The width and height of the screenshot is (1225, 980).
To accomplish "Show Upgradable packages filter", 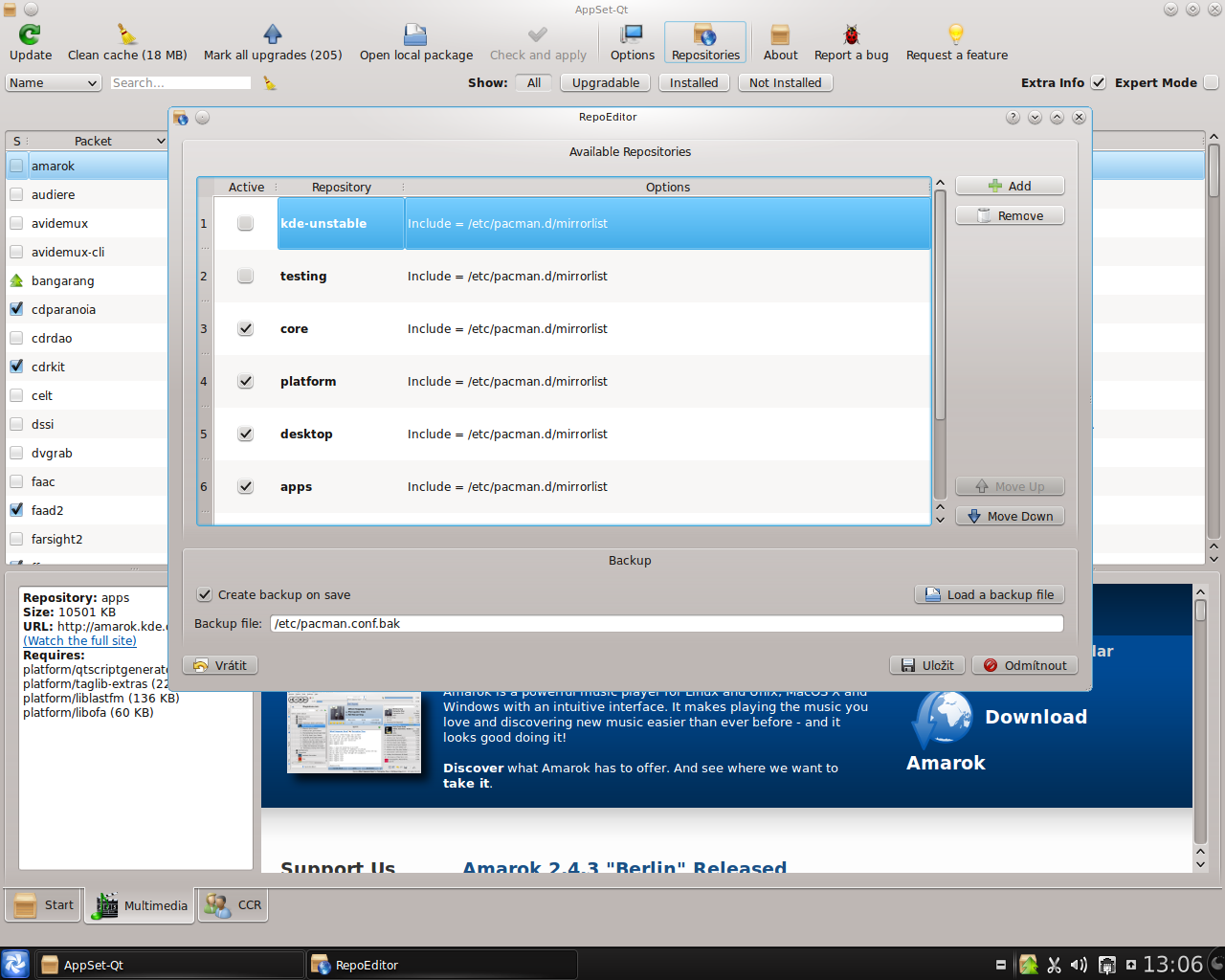I will [x=606, y=83].
